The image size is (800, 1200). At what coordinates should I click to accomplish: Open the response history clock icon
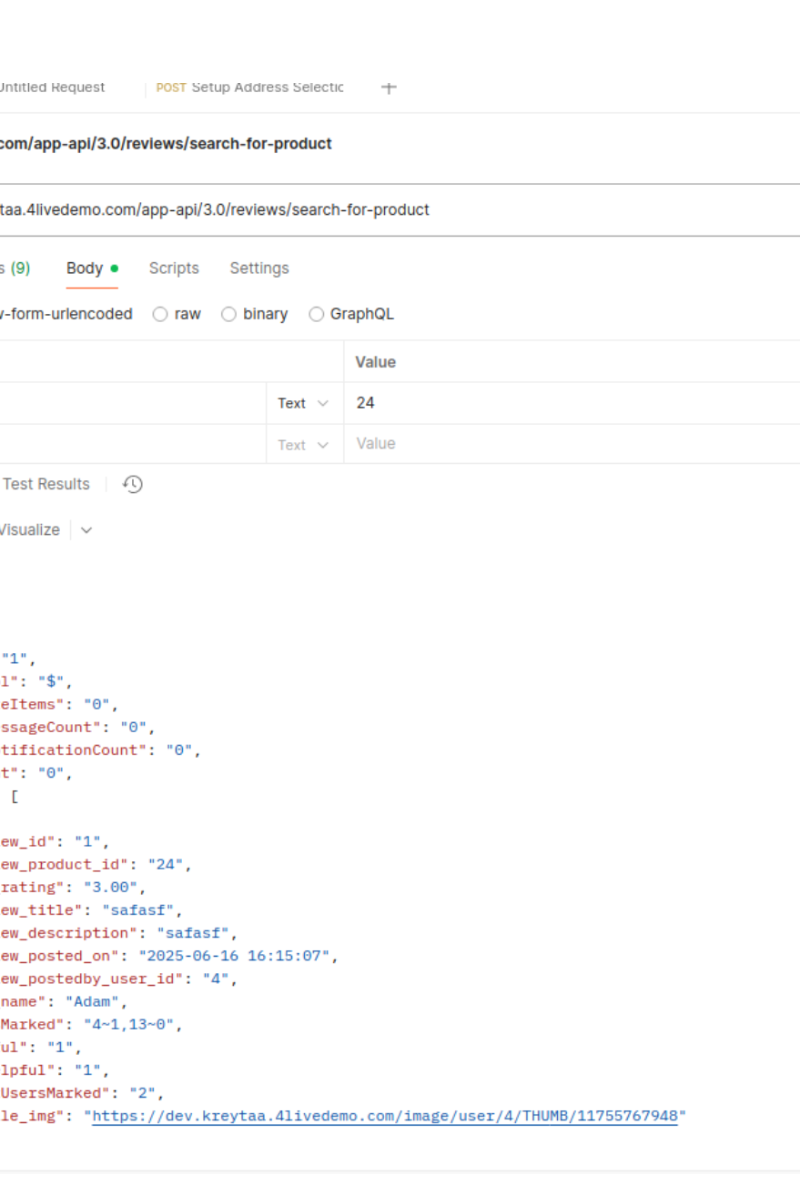pos(132,484)
